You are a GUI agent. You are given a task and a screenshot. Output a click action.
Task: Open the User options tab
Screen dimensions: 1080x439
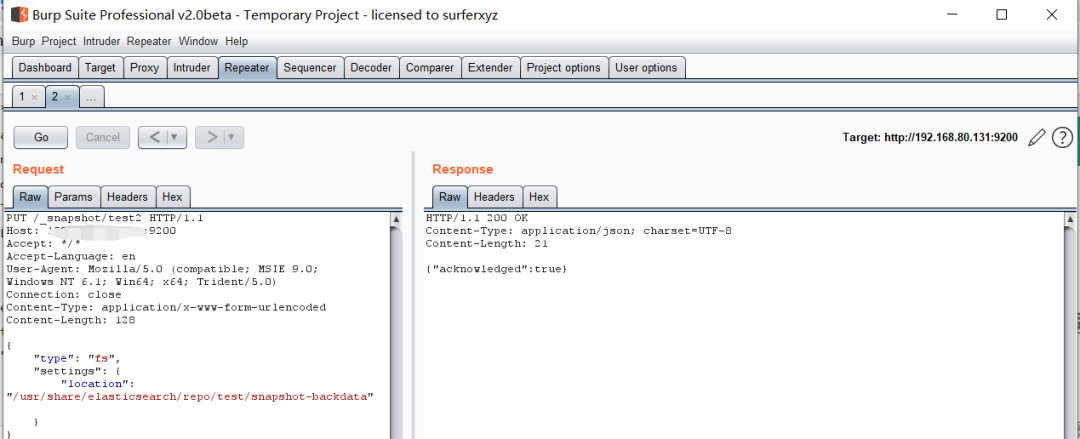click(646, 68)
